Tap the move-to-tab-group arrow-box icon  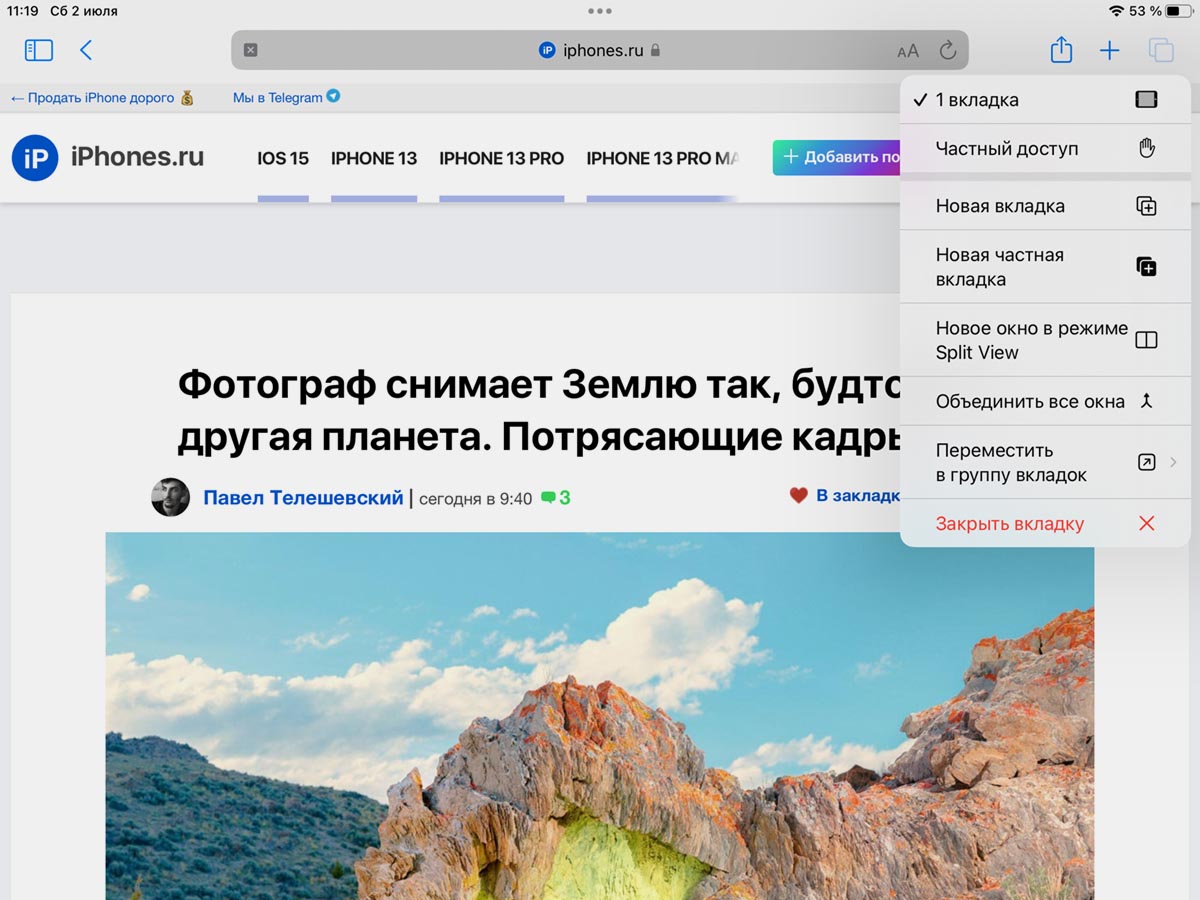click(x=1147, y=462)
